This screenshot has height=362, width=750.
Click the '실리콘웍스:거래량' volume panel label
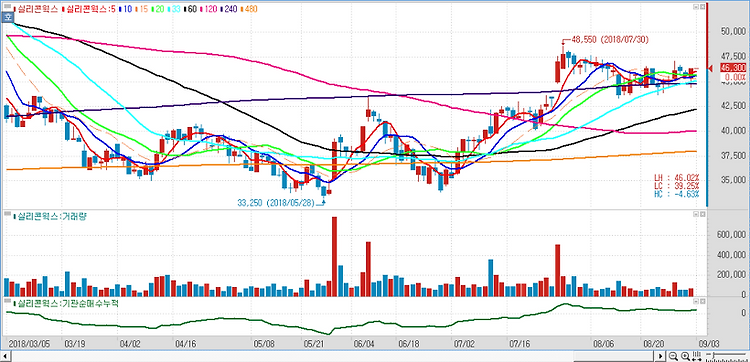(49, 217)
